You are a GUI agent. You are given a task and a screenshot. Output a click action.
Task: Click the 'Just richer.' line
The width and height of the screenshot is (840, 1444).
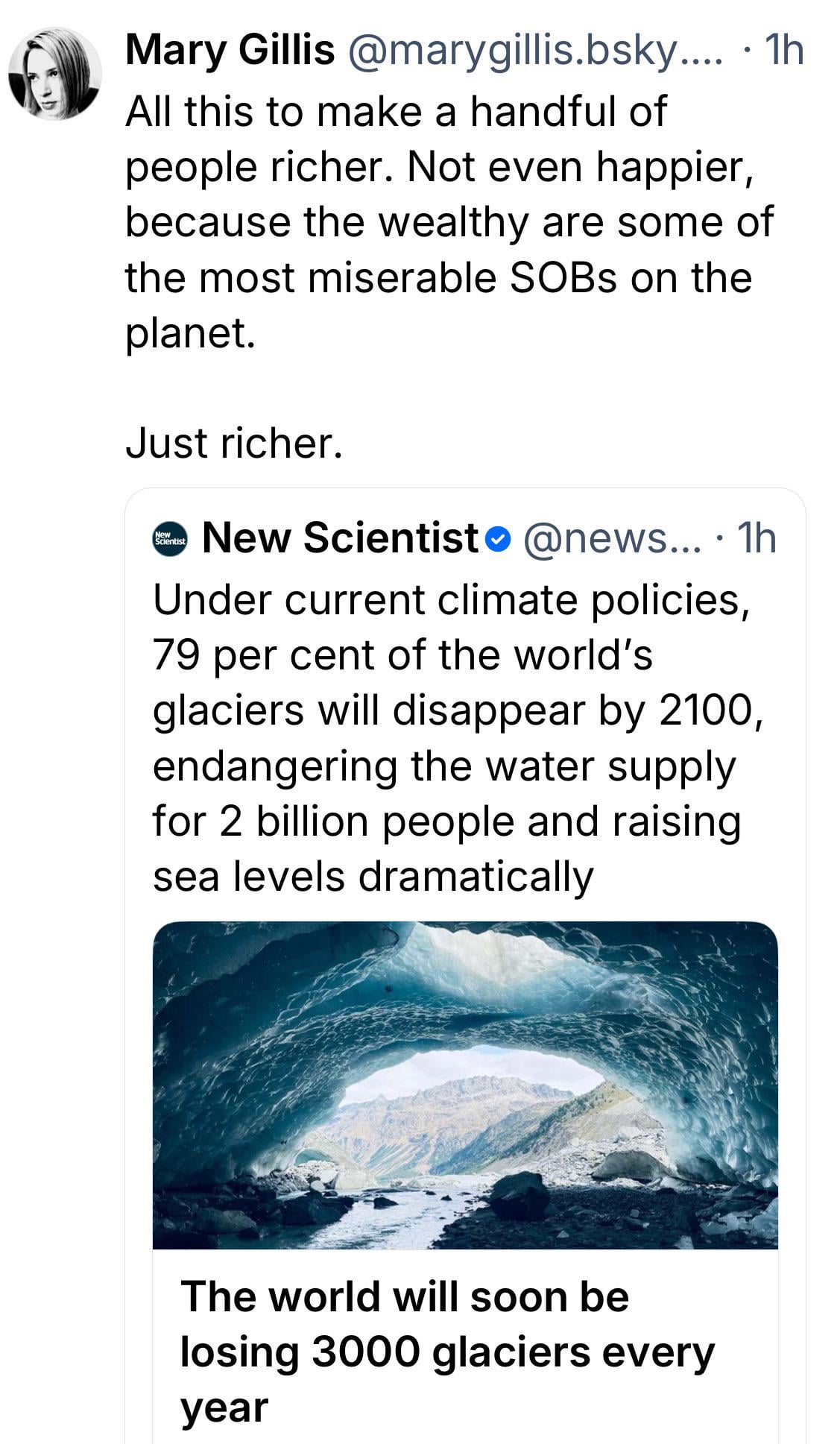point(234,443)
